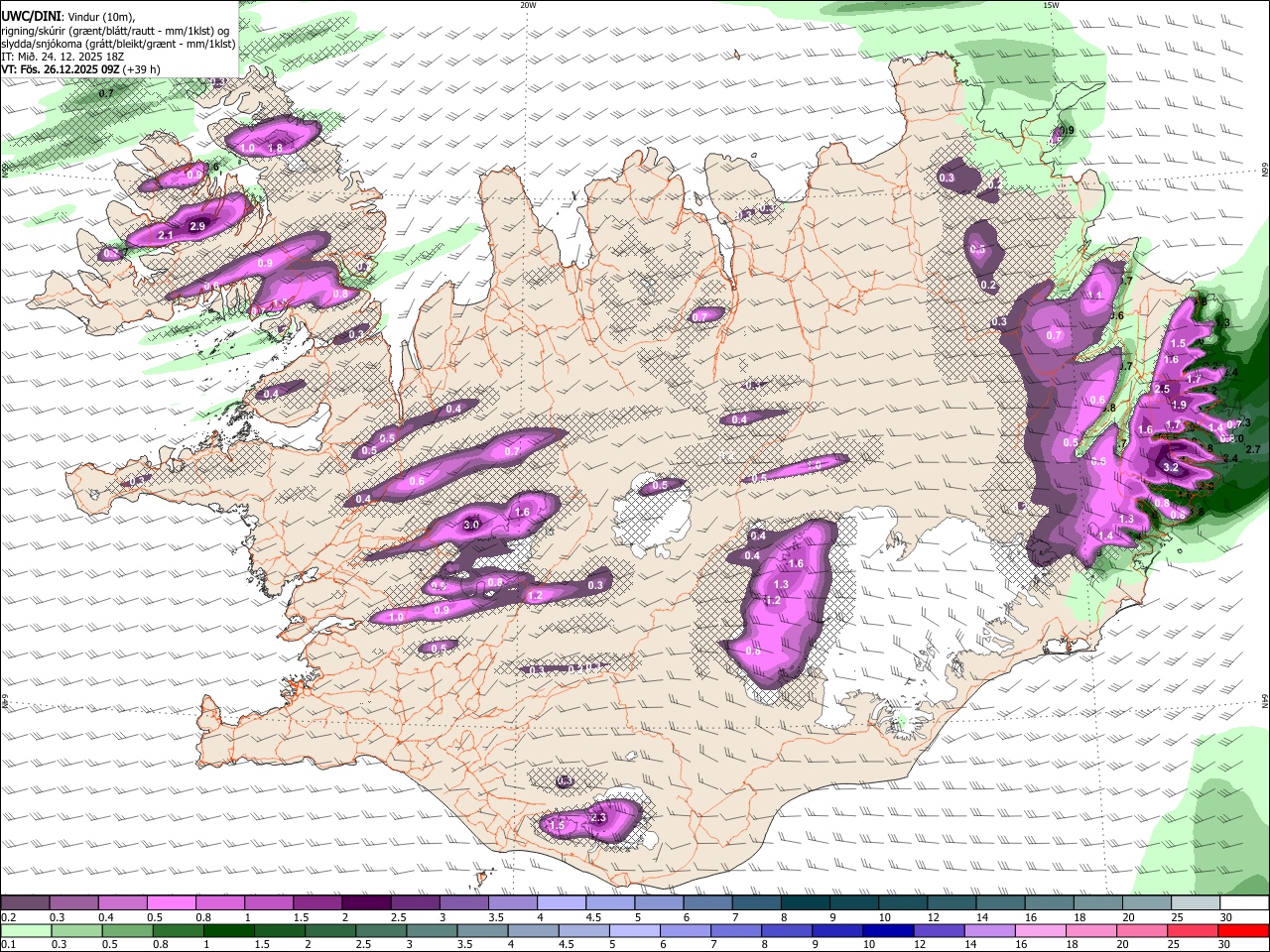Image resolution: width=1270 pixels, height=952 pixels.
Task: Click the 'IT: Mið. 24. 12. 2025 18Z' line
Action: pos(62,57)
